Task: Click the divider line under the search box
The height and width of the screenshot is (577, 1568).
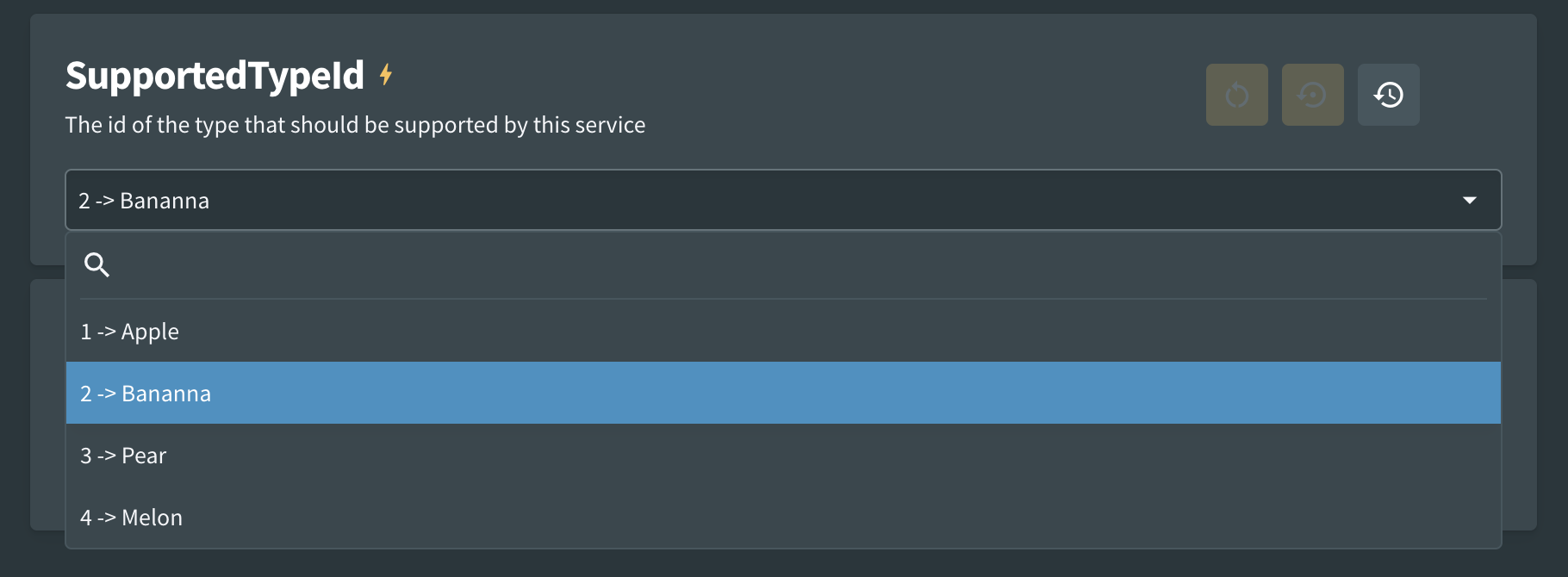Action: [x=783, y=299]
